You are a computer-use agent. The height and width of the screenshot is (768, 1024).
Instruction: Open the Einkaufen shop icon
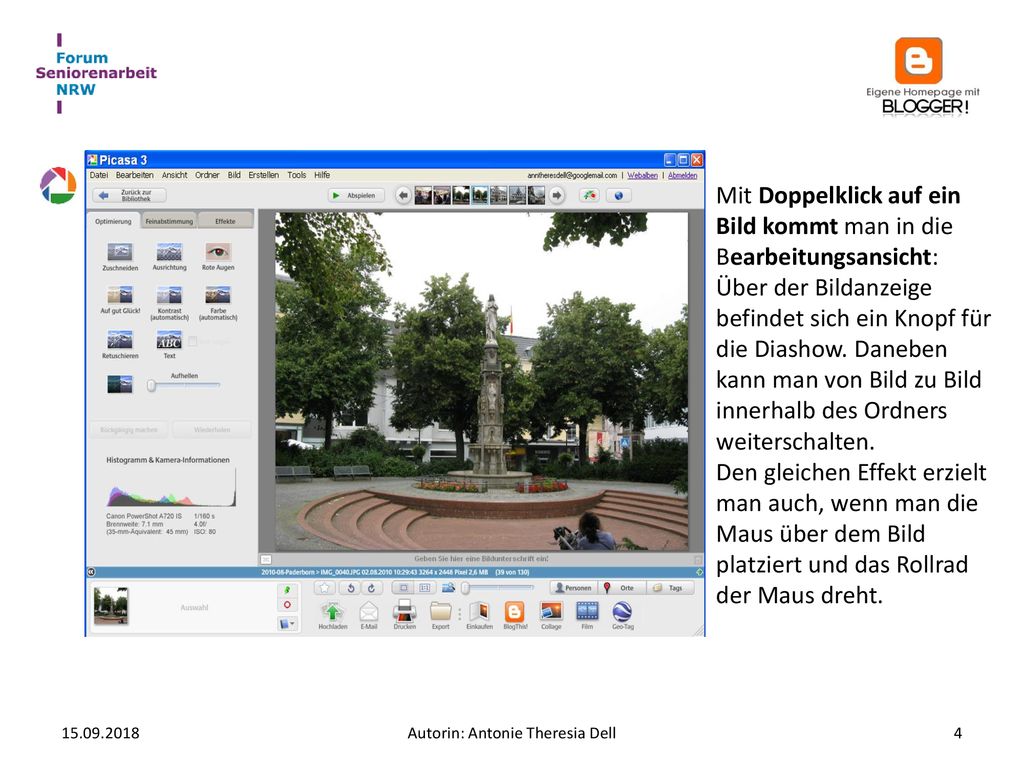(480, 611)
